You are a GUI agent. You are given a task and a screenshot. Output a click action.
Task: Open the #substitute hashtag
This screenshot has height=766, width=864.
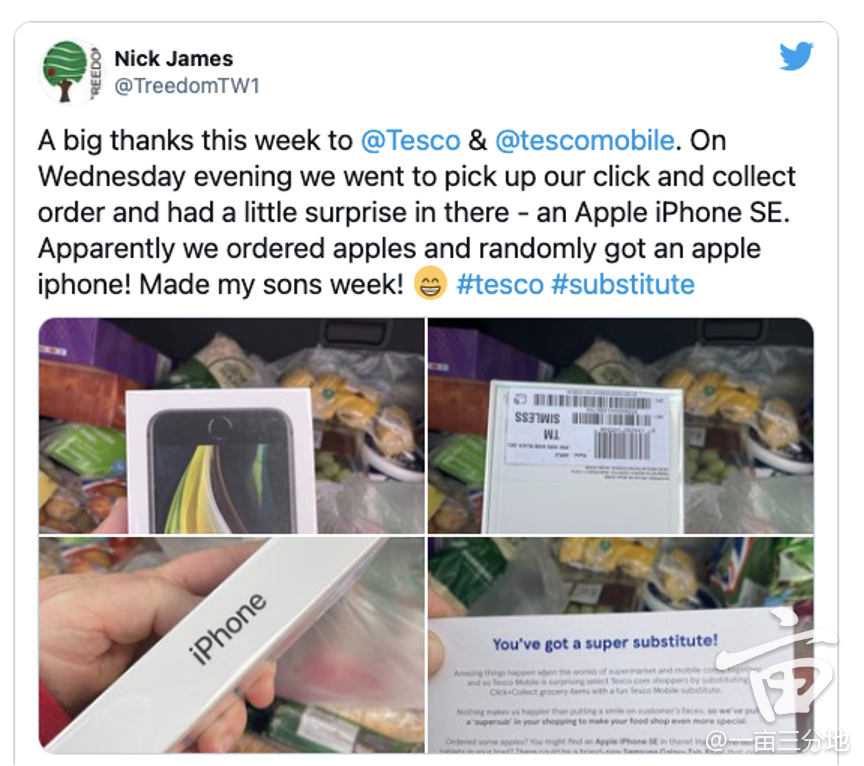coord(623,284)
